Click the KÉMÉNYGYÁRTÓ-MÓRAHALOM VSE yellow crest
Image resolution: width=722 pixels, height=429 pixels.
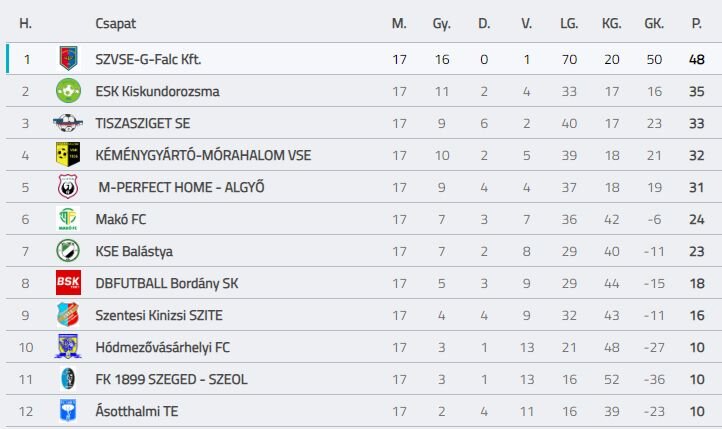(68, 155)
